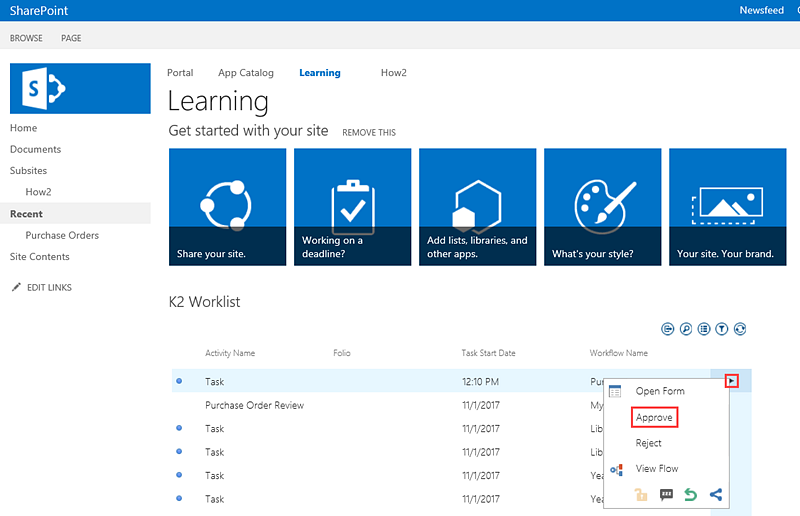Viewport: 800px width, 516px height.
Task: Select Reject in the task context menu
Action: (649, 443)
